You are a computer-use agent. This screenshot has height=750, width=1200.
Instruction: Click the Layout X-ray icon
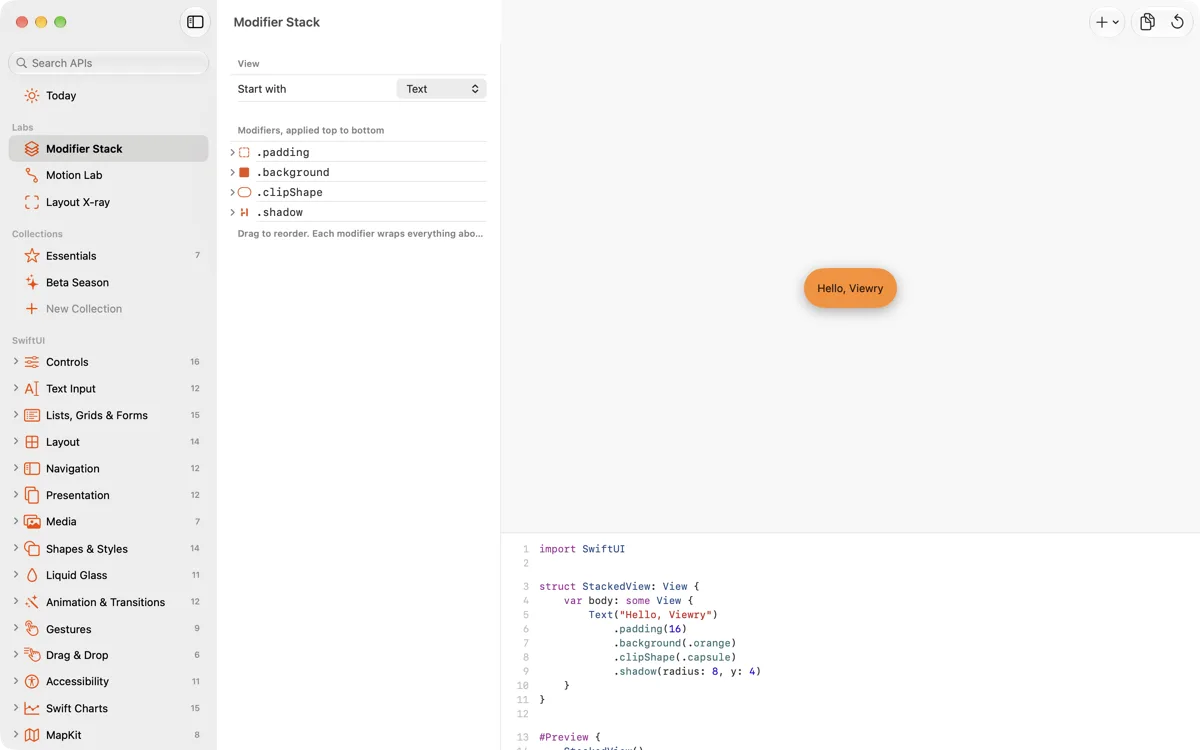point(32,202)
